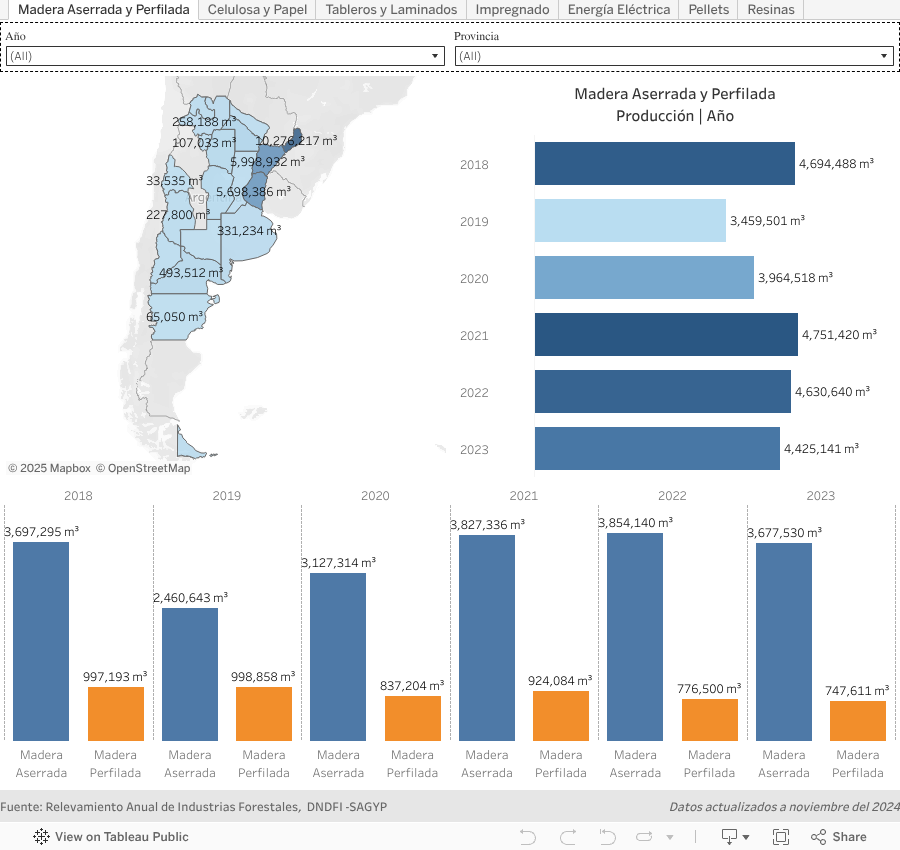Open the Download icon menu
This screenshot has height=850, width=900.
[x=735, y=837]
